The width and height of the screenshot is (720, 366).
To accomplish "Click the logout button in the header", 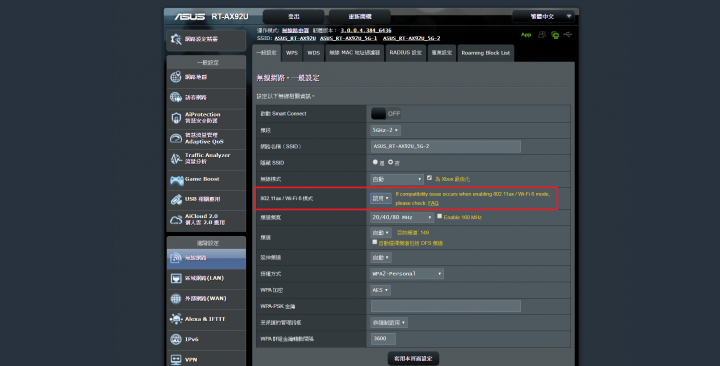I will [294, 17].
